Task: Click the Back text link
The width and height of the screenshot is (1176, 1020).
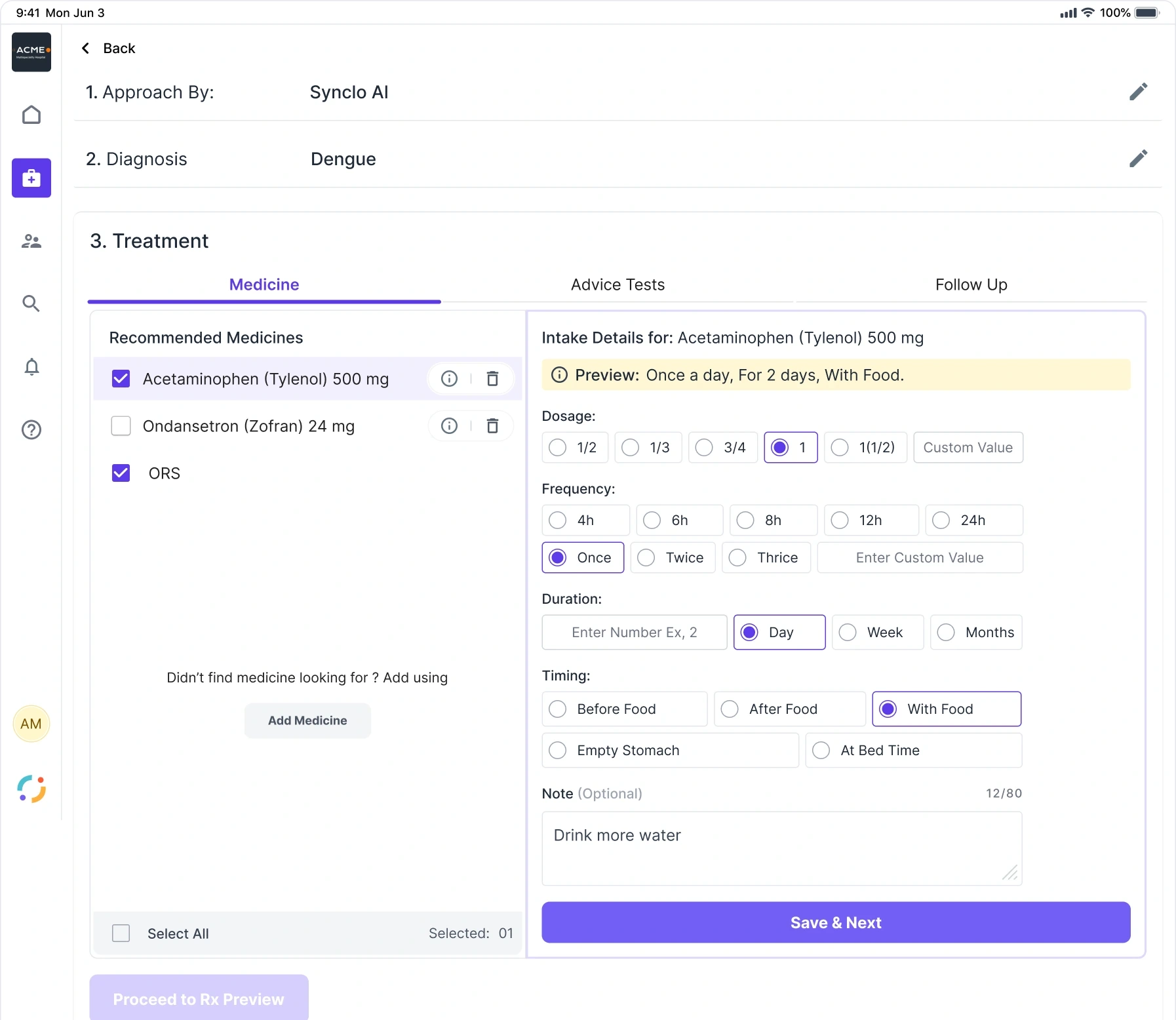Action: pyautogui.click(x=119, y=49)
